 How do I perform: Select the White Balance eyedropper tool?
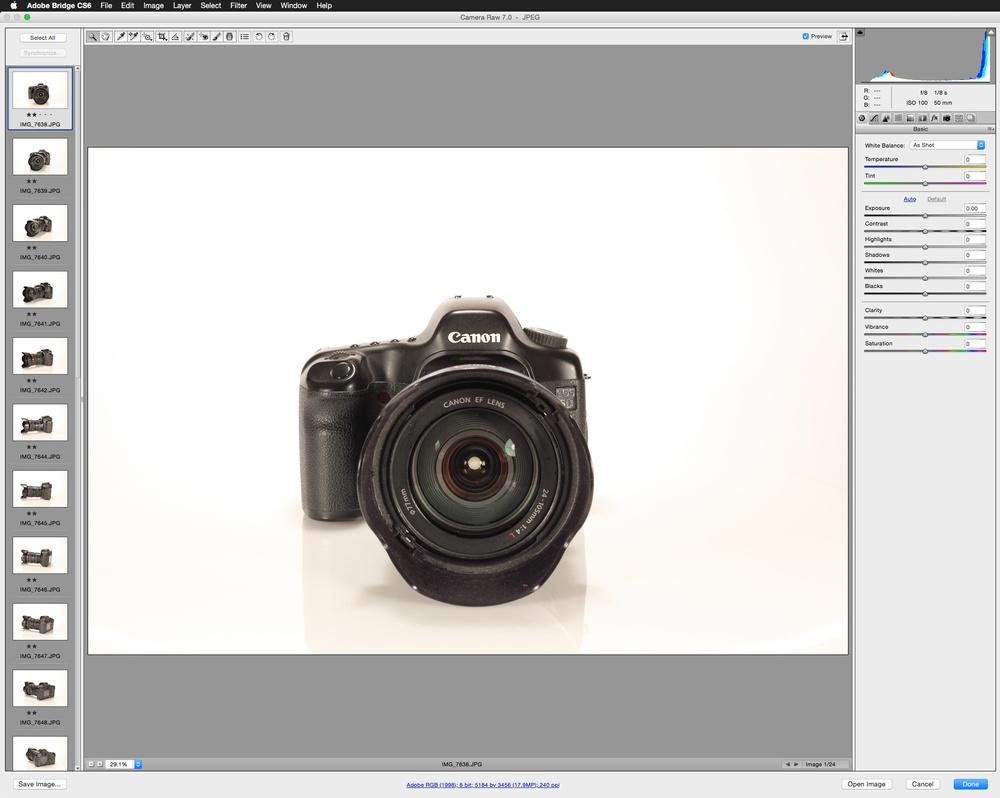click(x=120, y=37)
